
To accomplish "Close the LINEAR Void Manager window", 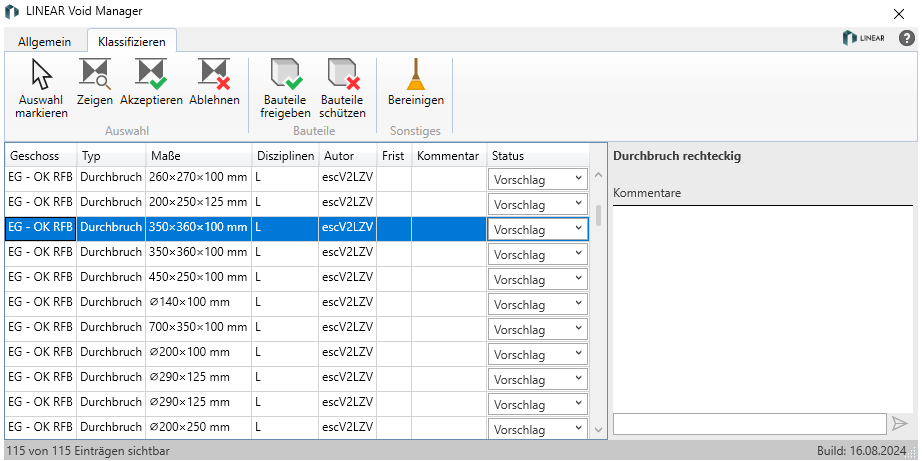I will point(898,14).
